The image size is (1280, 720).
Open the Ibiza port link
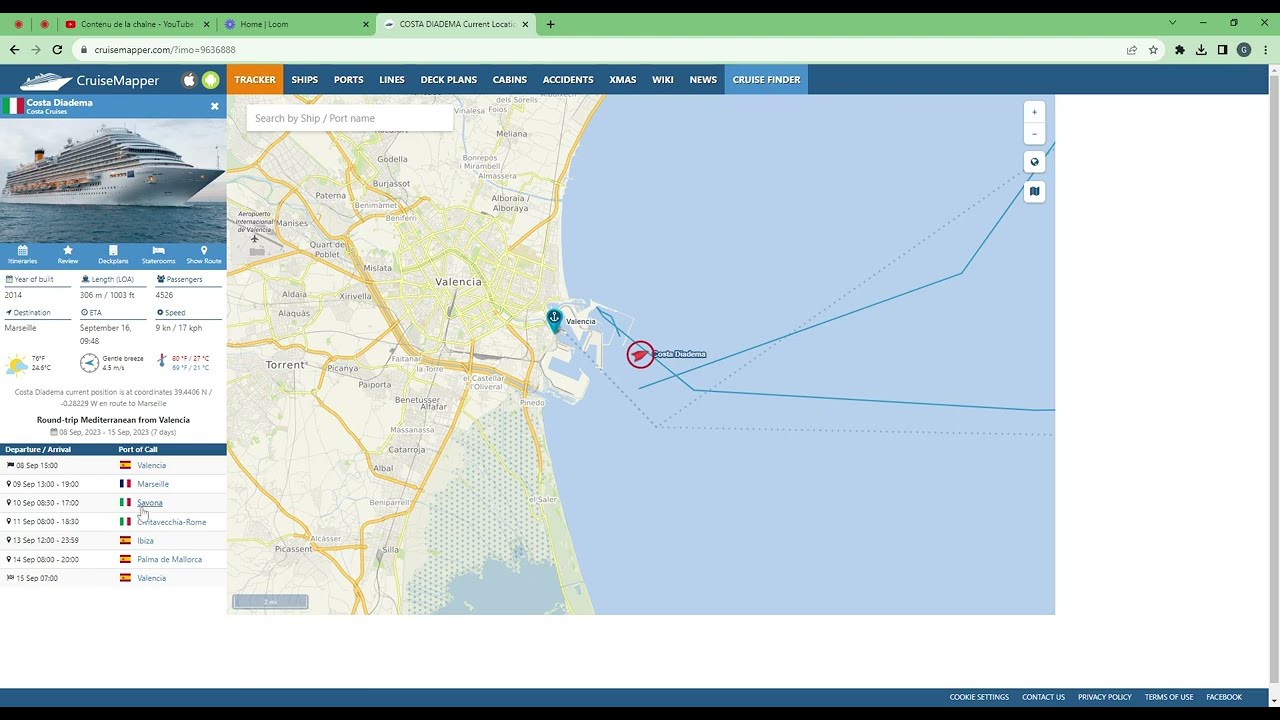point(145,541)
